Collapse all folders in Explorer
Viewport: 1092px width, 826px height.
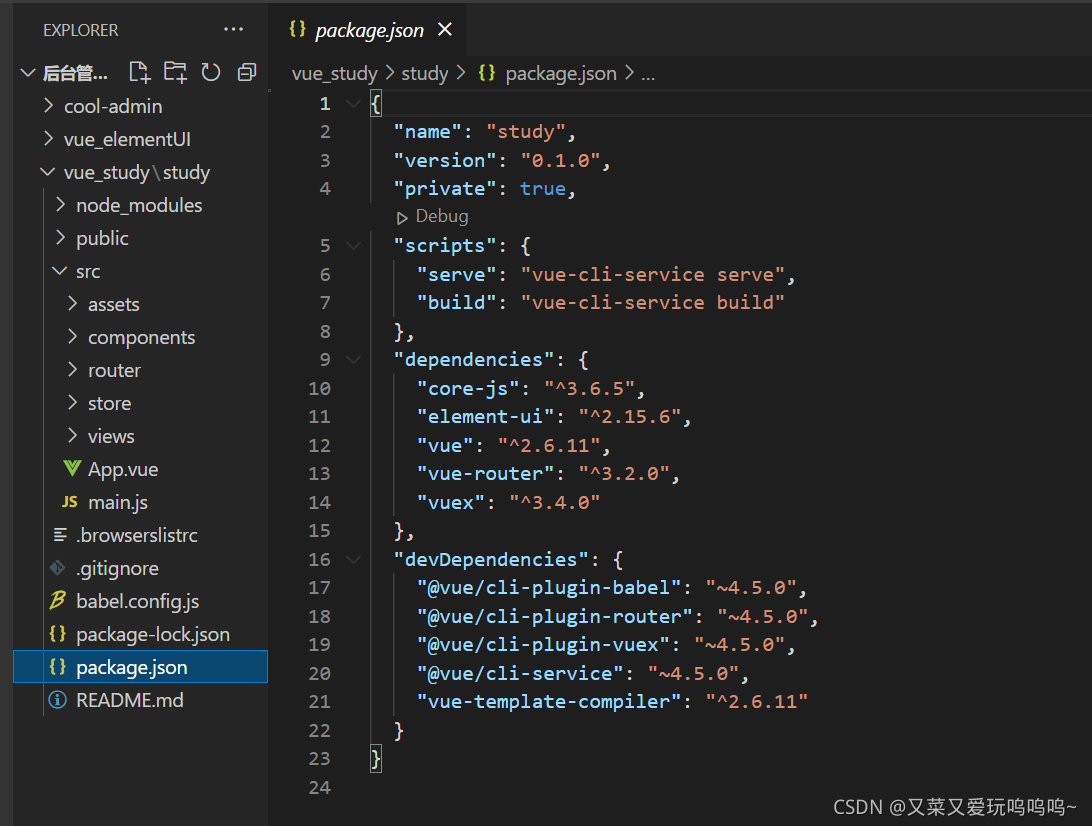(x=247, y=72)
